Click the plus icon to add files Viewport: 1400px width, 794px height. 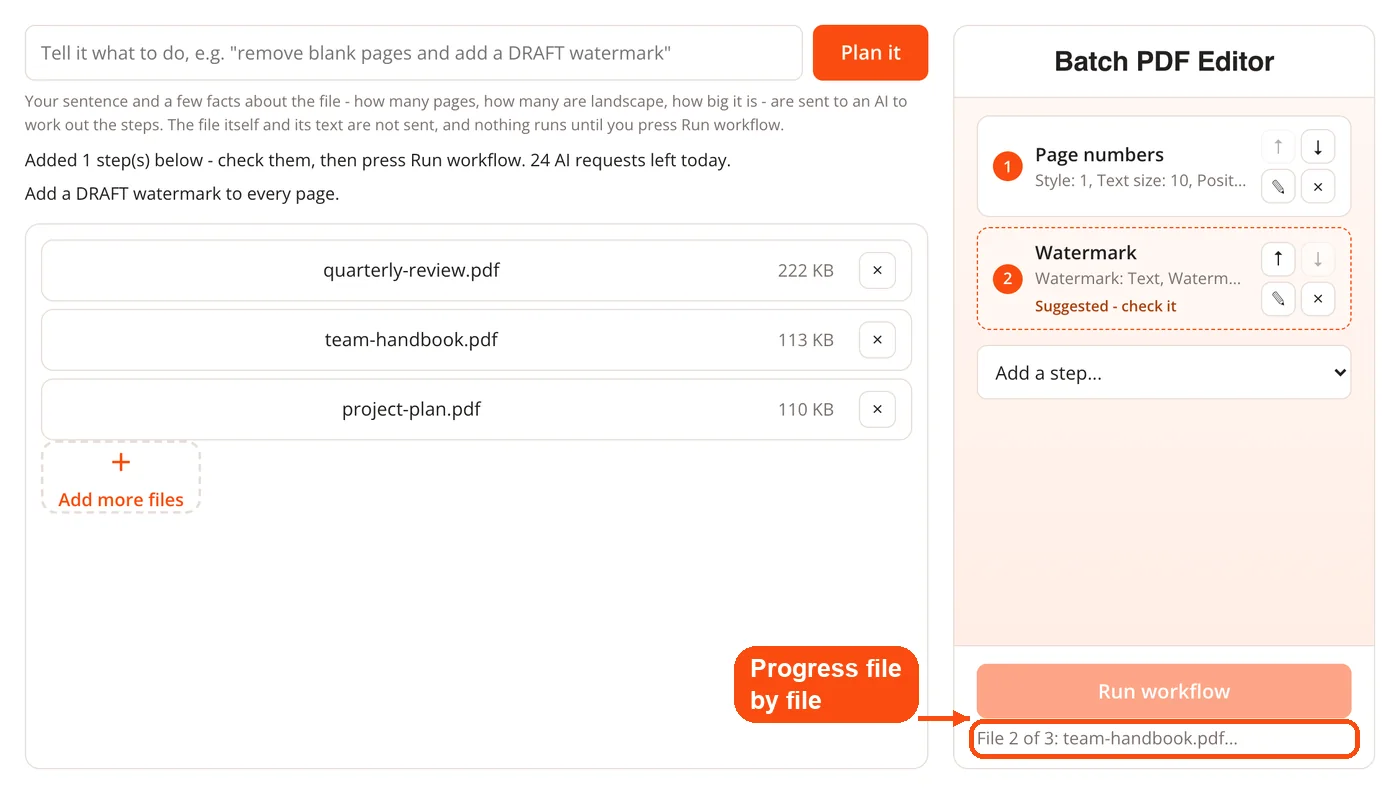point(121,462)
